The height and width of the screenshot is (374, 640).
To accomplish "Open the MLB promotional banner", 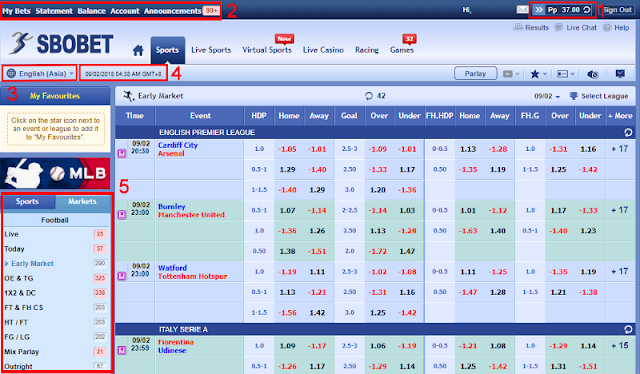I will [55, 174].
